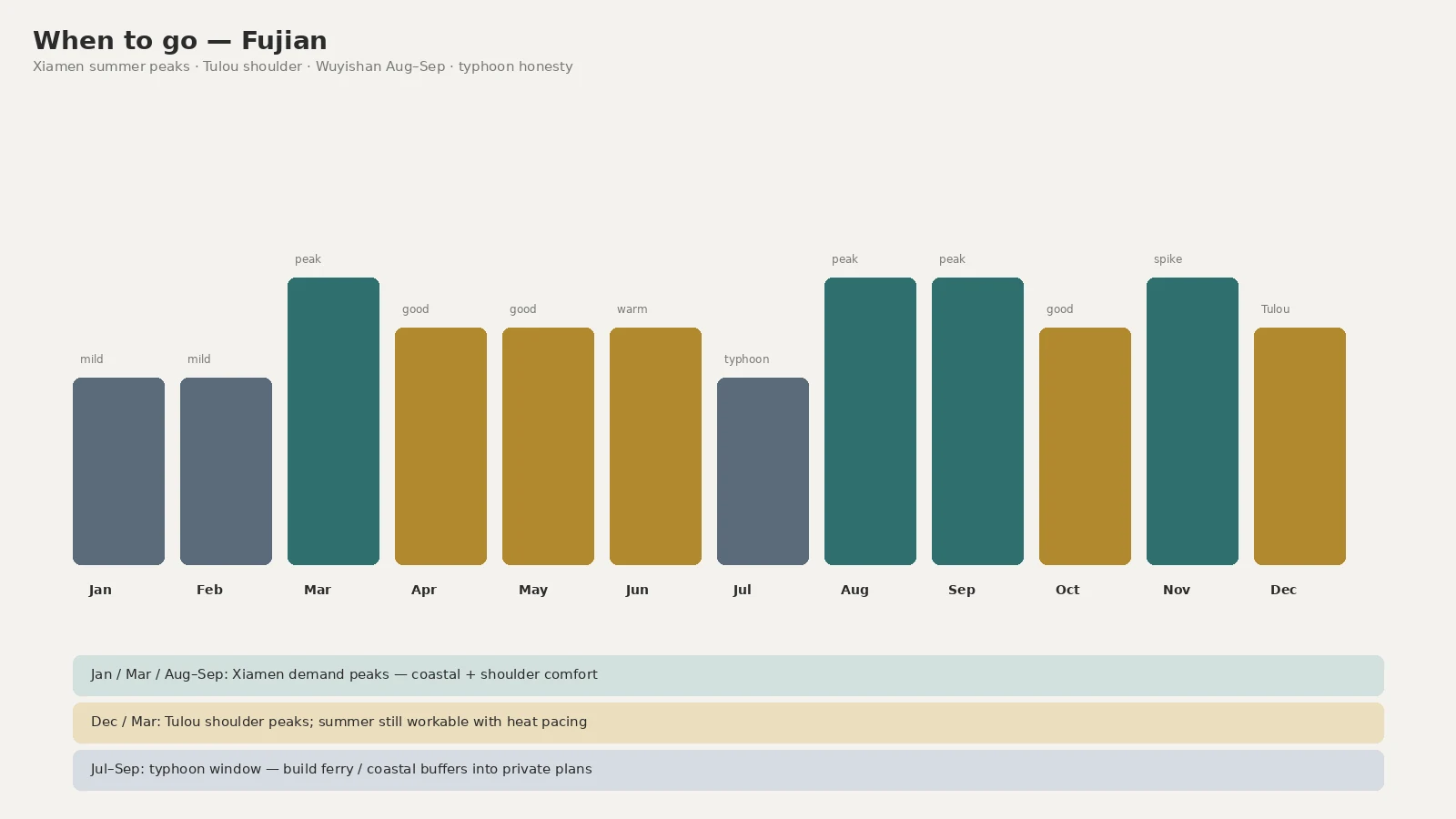
Task: Click the 'peak' label above March
Action: [308, 259]
